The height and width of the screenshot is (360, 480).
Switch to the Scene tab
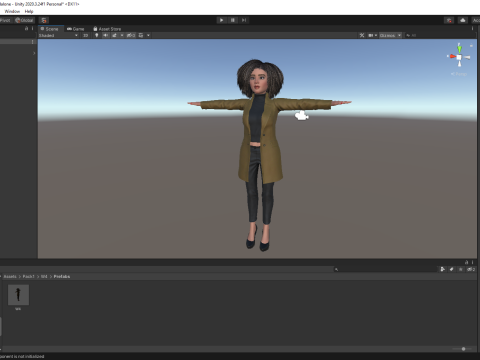[x=50, y=29]
